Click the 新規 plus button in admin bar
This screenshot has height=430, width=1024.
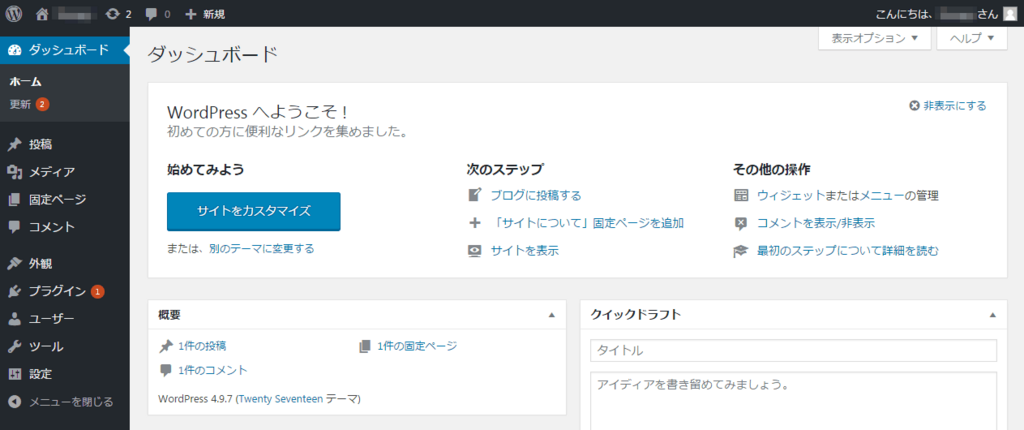[205, 14]
